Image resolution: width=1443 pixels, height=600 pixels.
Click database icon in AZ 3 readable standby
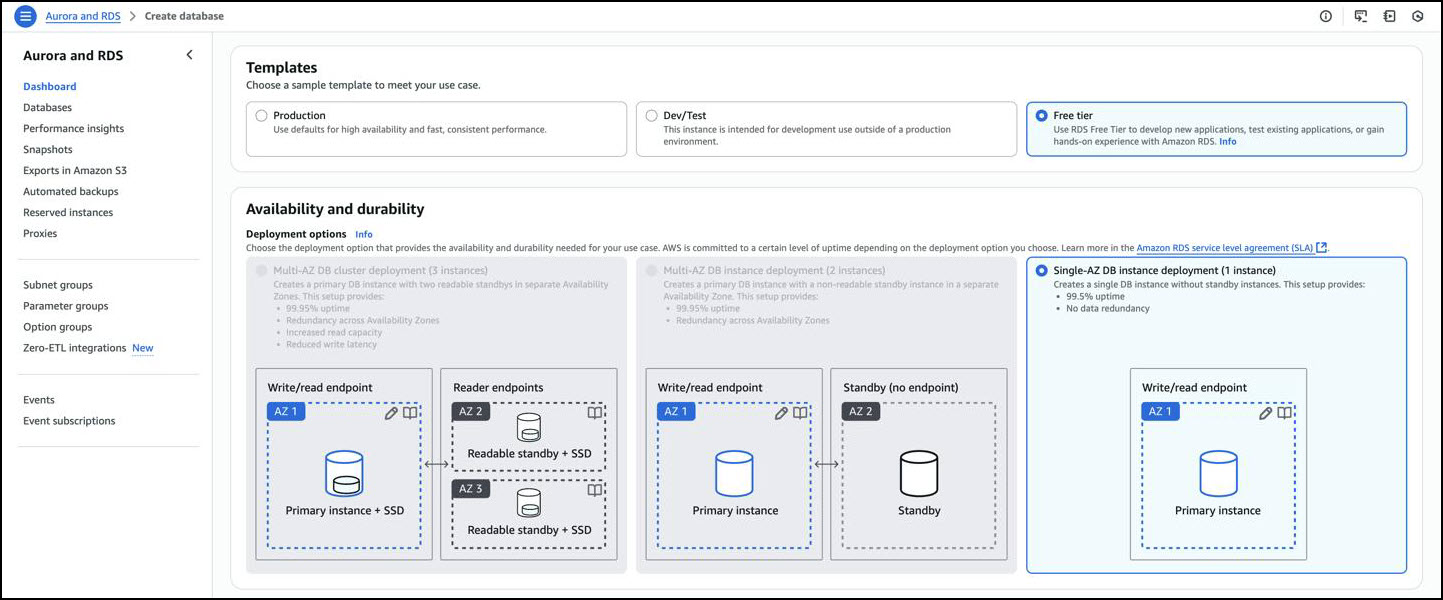[x=529, y=504]
